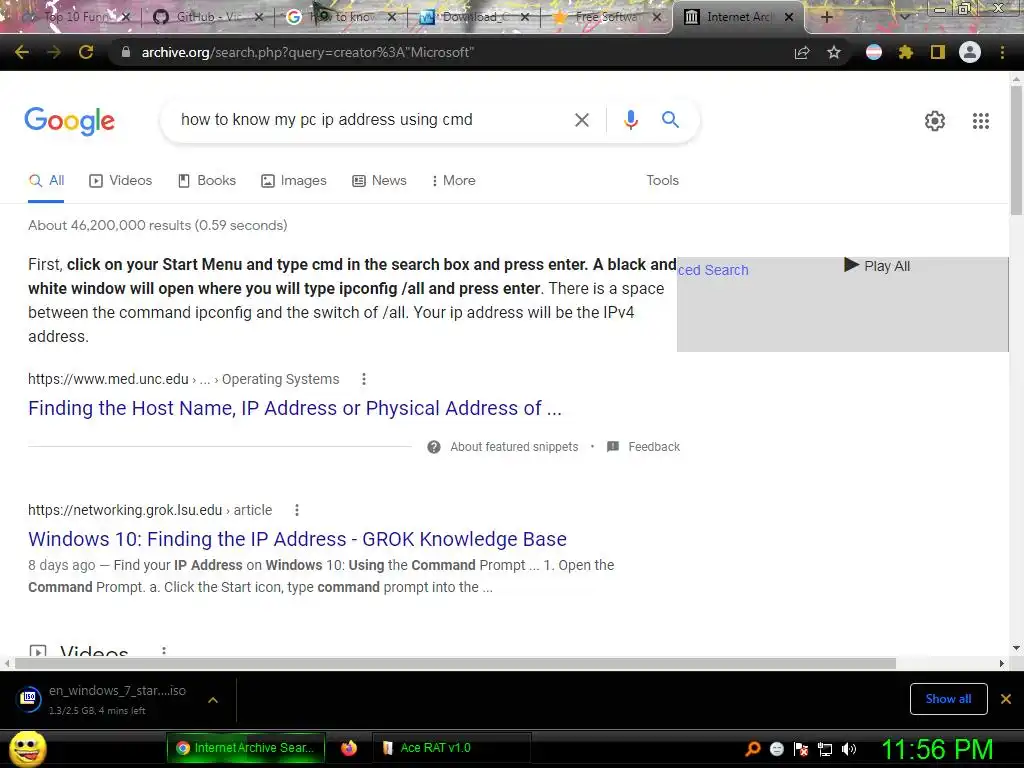
Task: Click the Feedback flag icon
Action: (613, 447)
